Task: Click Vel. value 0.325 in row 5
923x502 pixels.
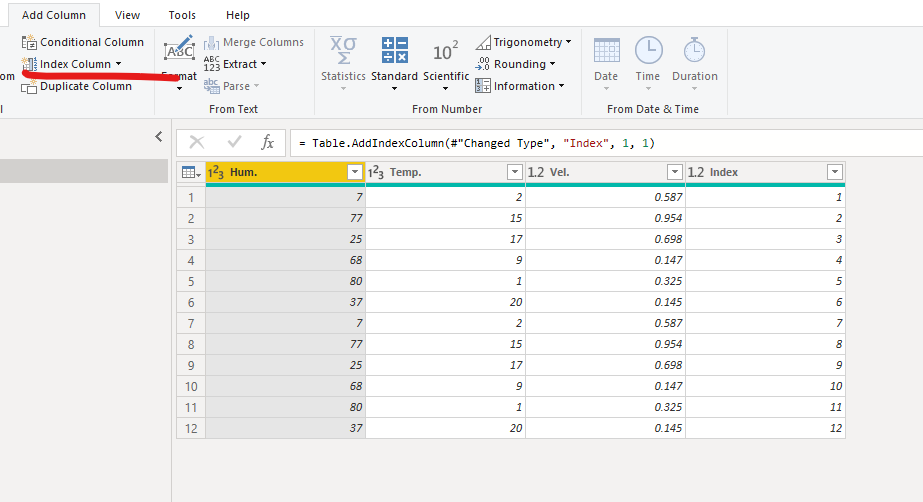Action: tap(606, 281)
